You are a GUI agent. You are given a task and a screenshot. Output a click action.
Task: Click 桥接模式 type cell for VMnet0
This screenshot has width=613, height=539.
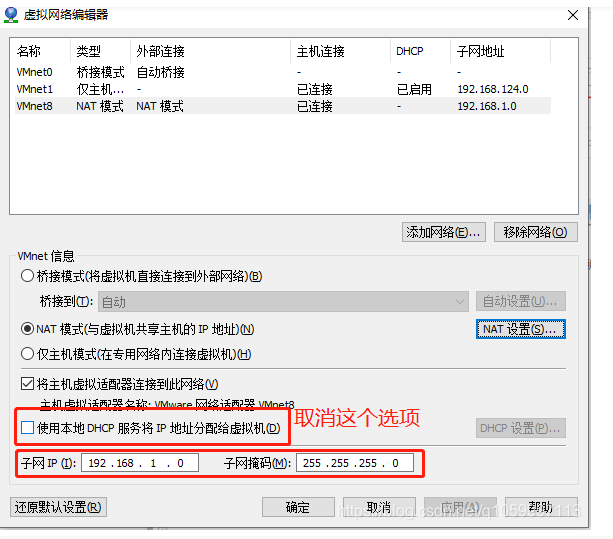[100, 72]
